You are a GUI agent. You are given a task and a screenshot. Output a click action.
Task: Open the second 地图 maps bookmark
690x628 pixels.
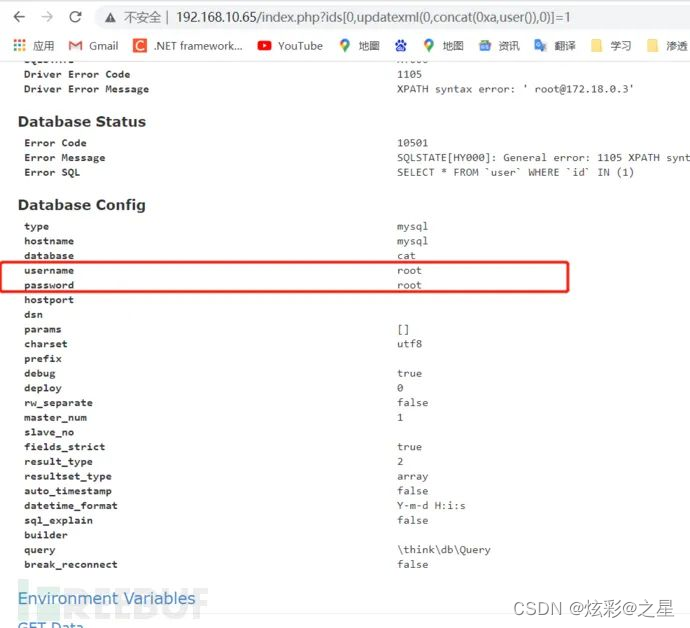[x=443, y=45]
